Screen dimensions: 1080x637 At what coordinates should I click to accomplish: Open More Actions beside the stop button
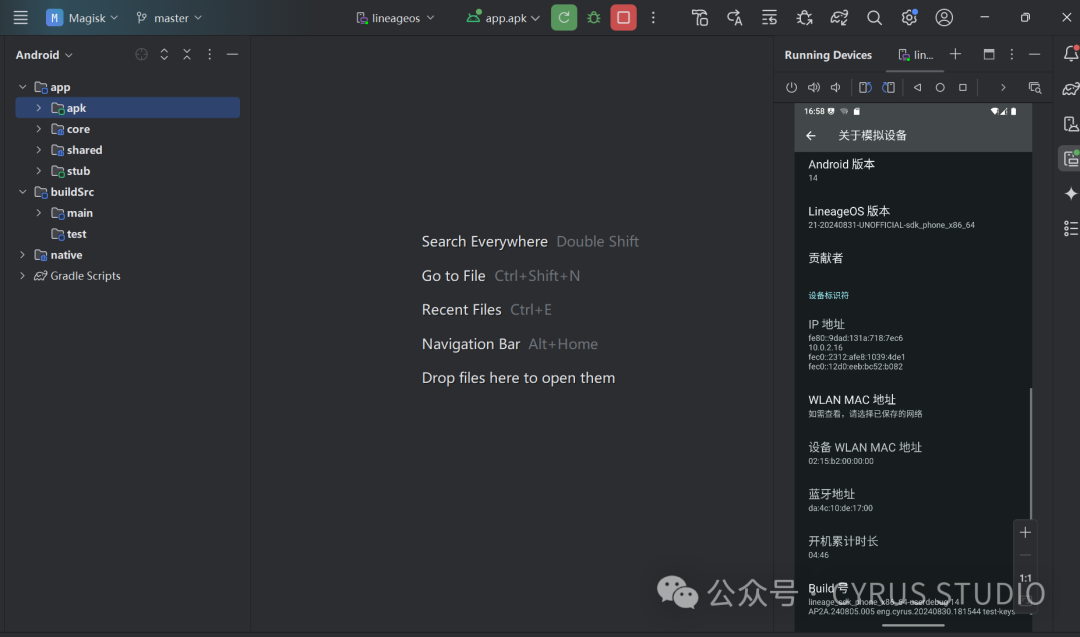tap(653, 18)
